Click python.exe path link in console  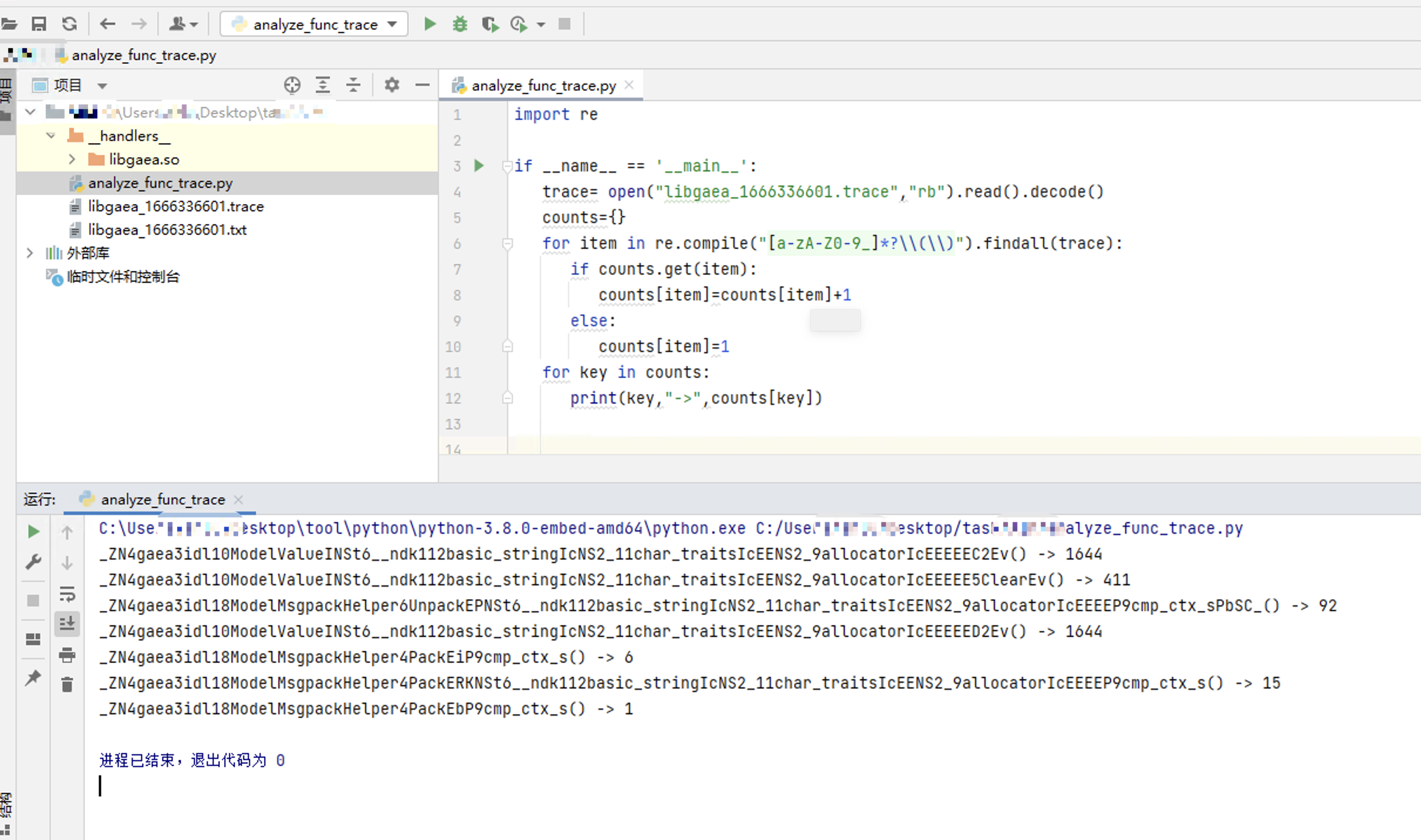coord(421,528)
